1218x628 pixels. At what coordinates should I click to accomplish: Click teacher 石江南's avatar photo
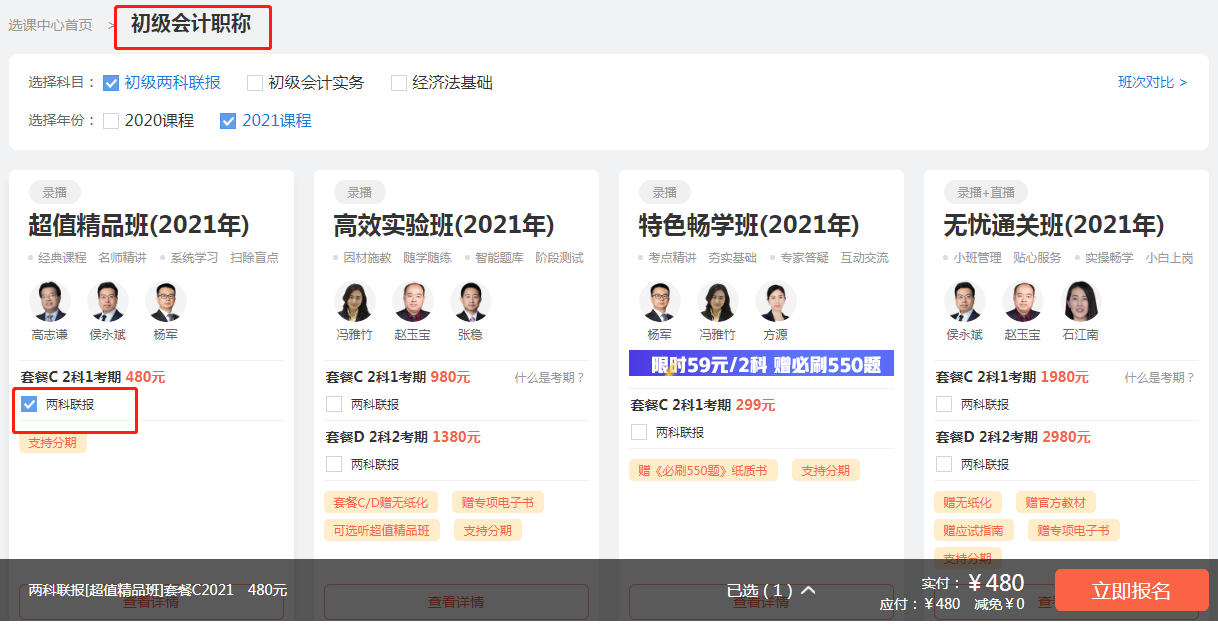pyautogui.click(x=1080, y=301)
